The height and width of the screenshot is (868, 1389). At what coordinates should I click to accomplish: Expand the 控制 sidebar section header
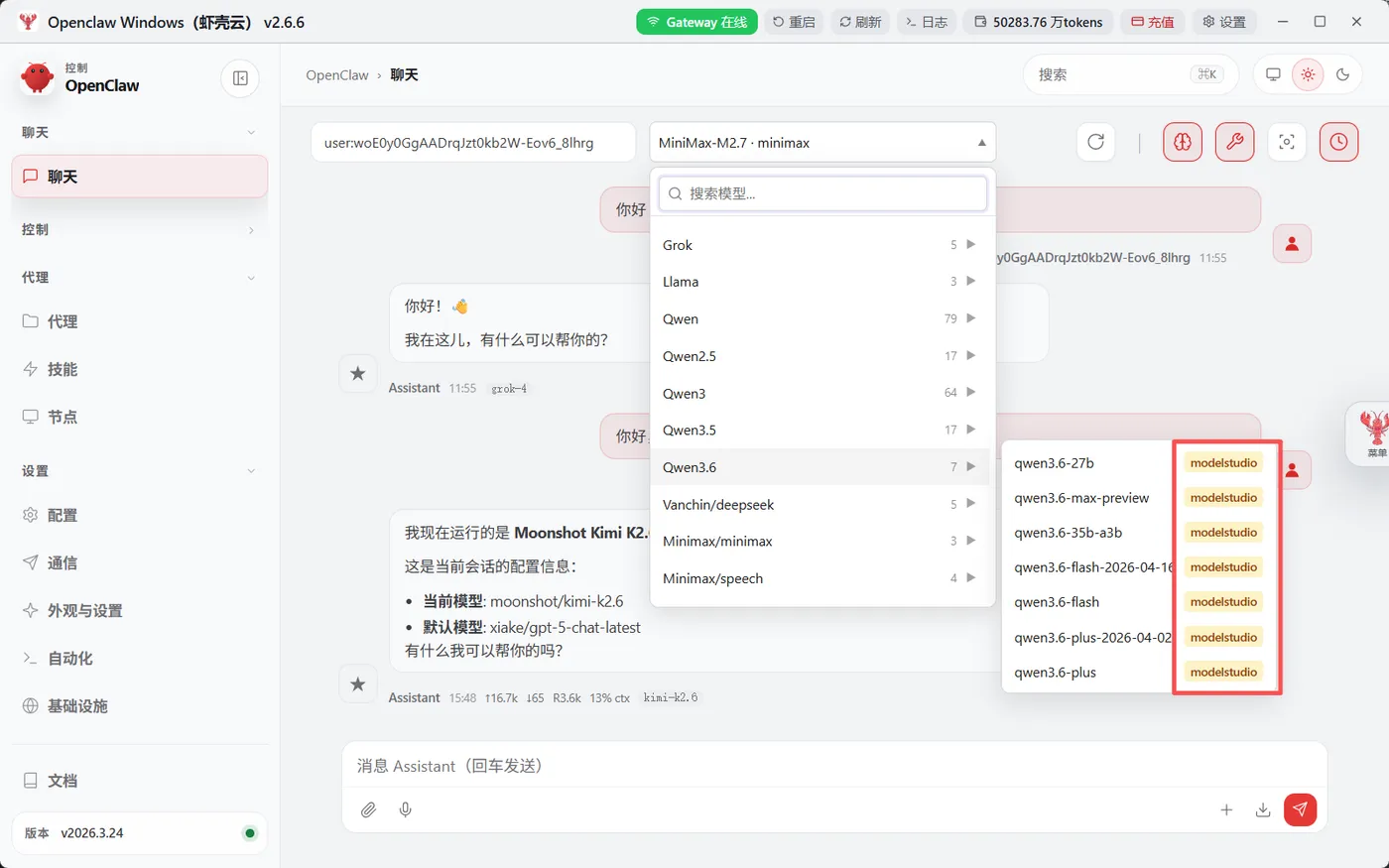click(x=140, y=229)
